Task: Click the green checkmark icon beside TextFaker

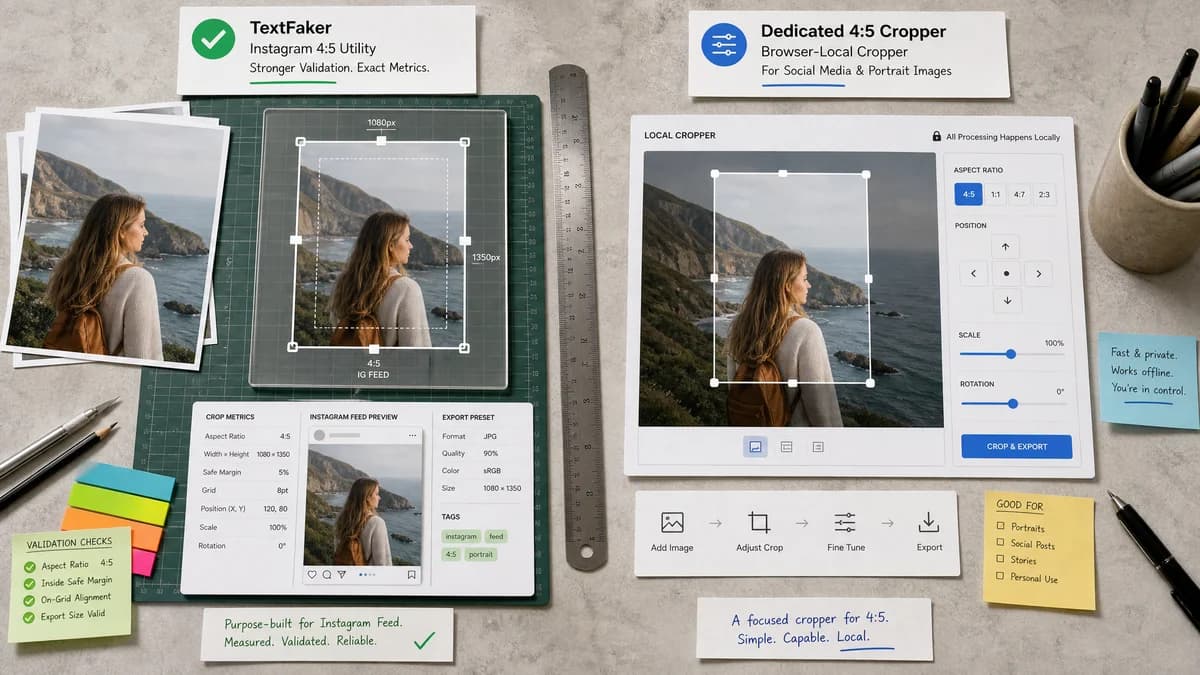Action: (213, 40)
